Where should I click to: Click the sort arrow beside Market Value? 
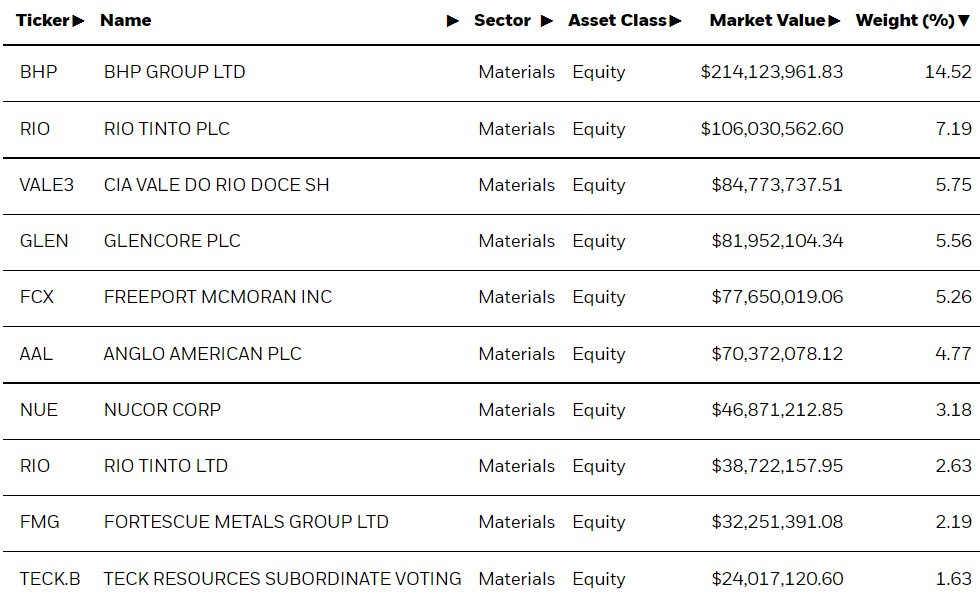[835, 21]
